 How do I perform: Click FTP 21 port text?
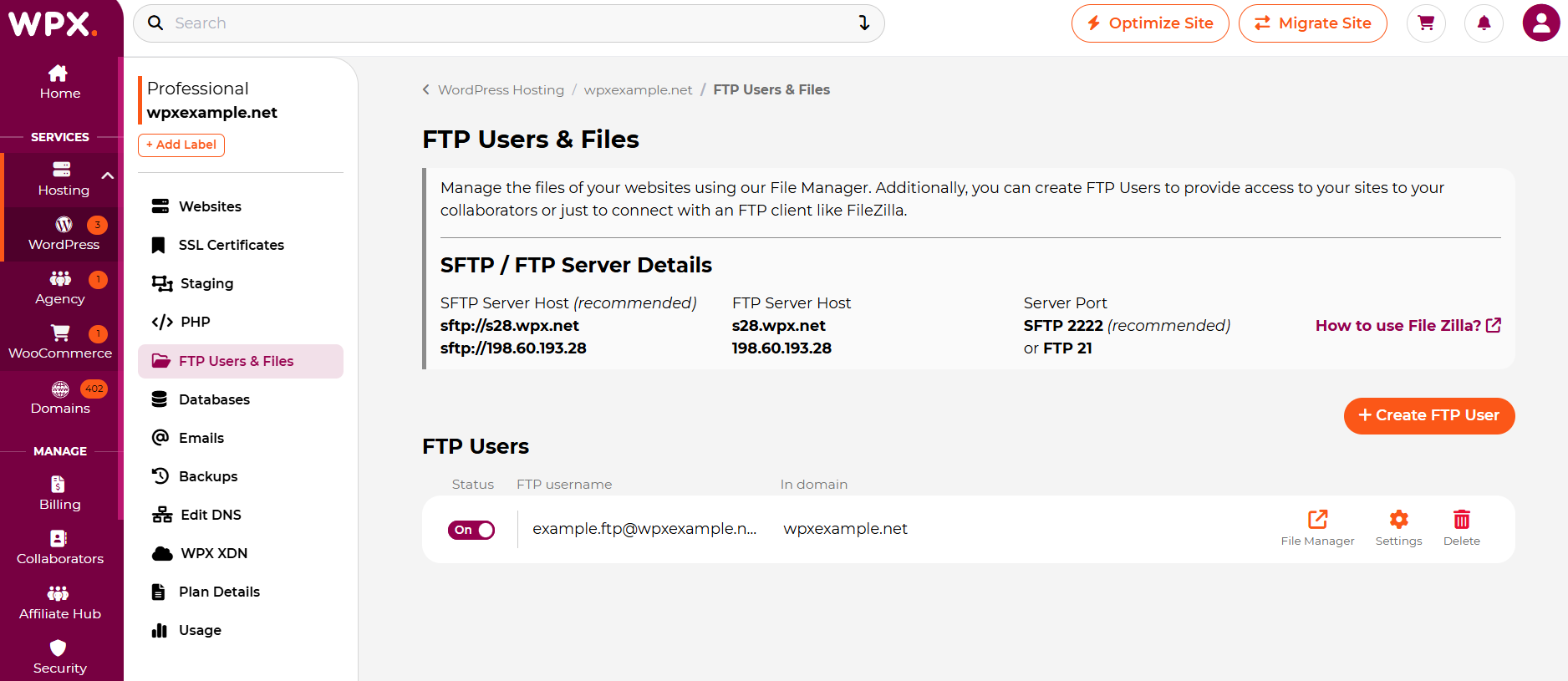(1067, 348)
